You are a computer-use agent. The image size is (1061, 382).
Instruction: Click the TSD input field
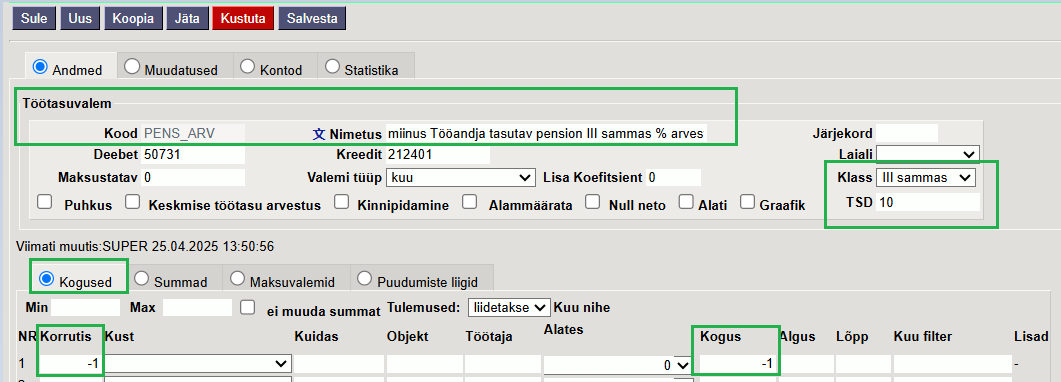coord(928,201)
